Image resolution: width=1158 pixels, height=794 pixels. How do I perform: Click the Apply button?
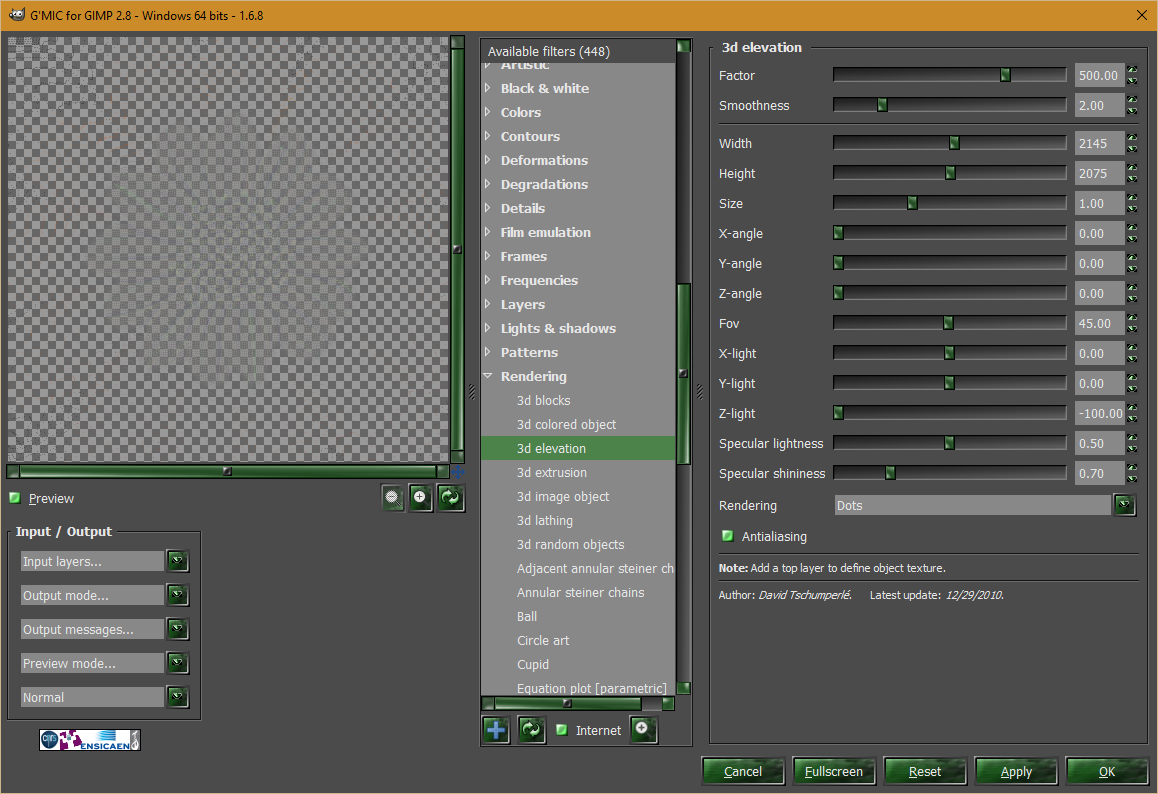(1016, 771)
